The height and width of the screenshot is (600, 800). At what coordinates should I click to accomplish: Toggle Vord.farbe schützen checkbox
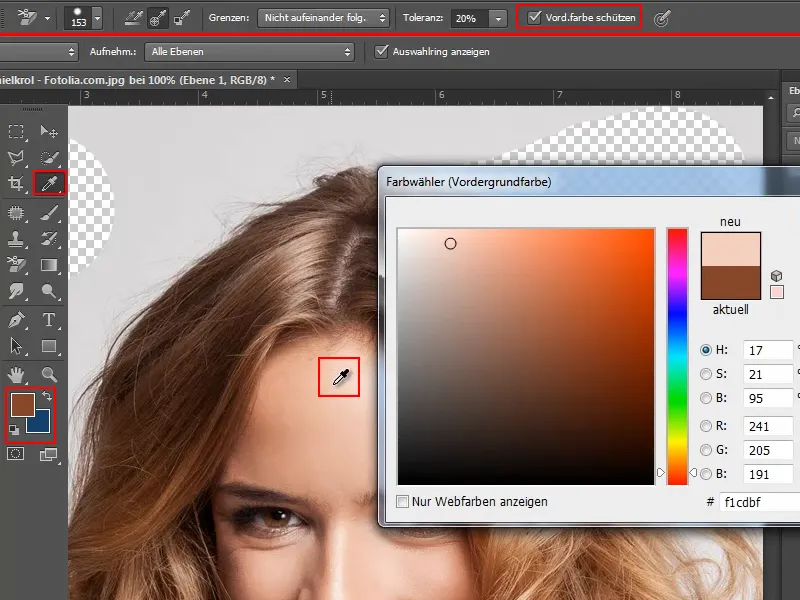(534, 17)
